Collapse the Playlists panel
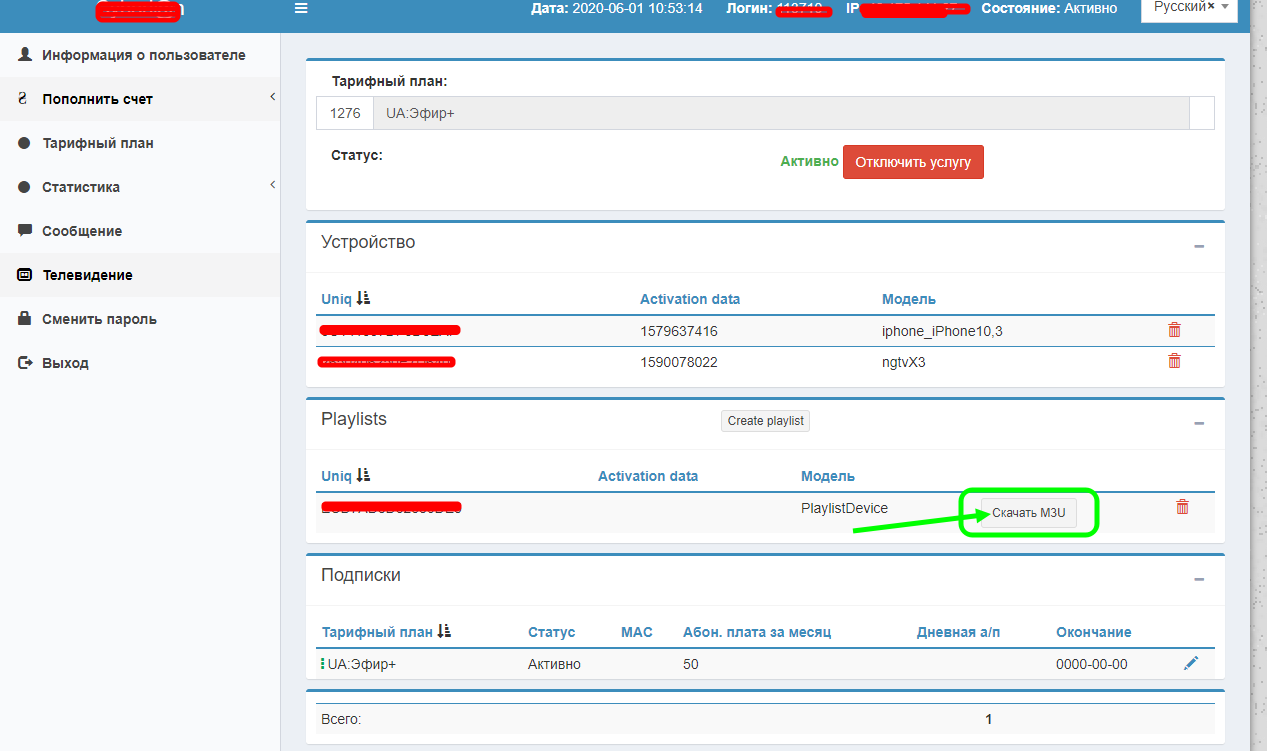Image resolution: width=1267 pixels, height=751 pixels. point(1199,423)
